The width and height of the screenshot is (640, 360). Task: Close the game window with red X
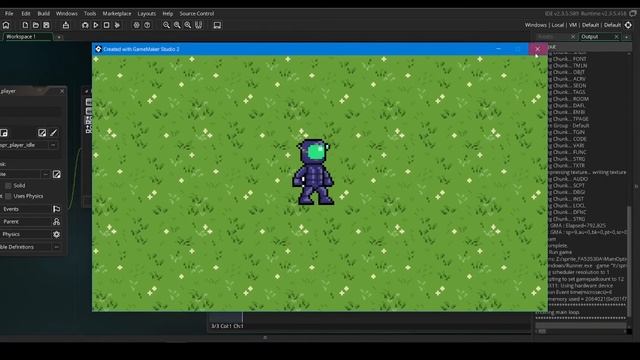(x=538, y=49)
